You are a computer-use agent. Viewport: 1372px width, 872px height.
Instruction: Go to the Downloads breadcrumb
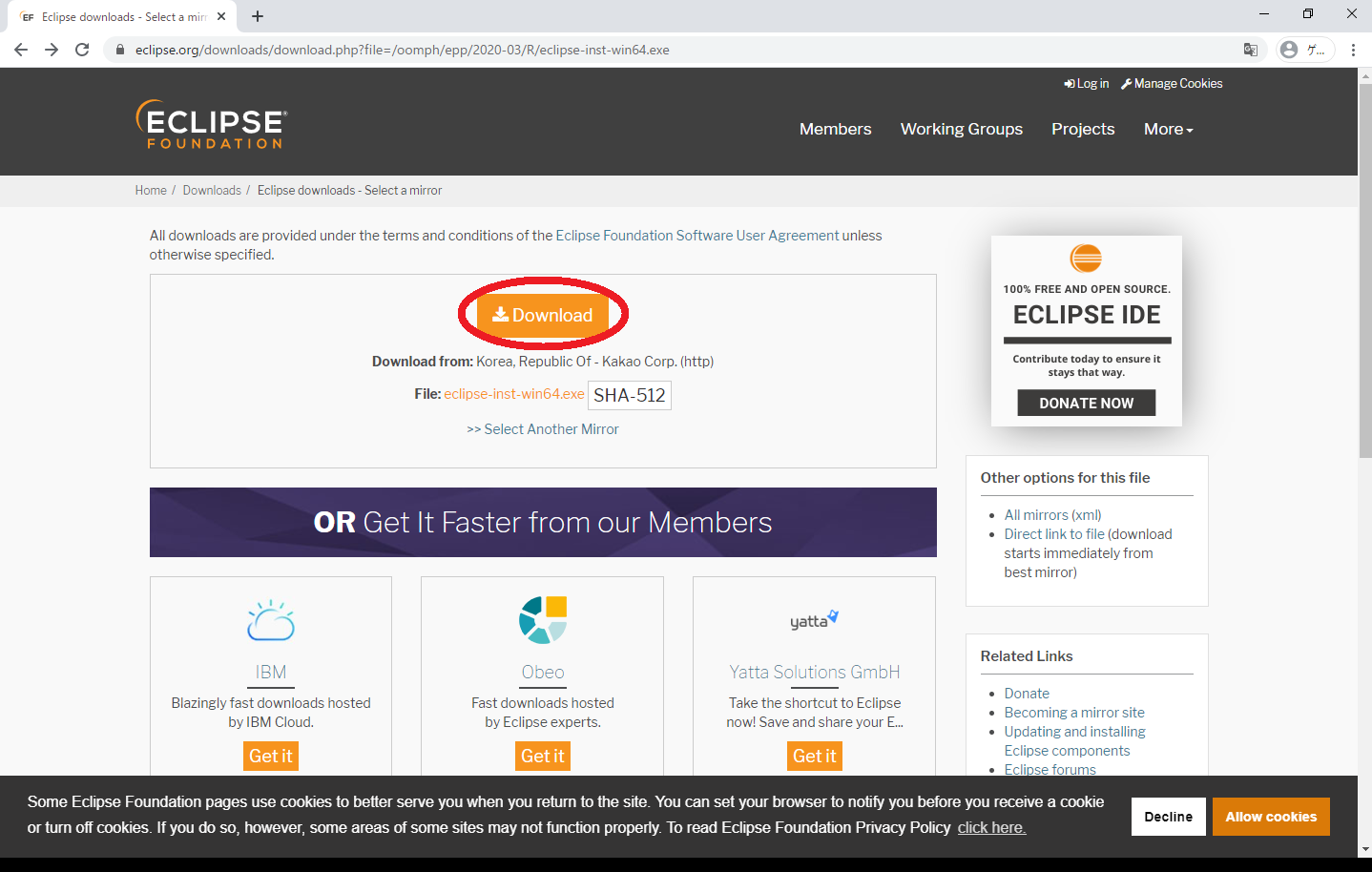[212, 191]
